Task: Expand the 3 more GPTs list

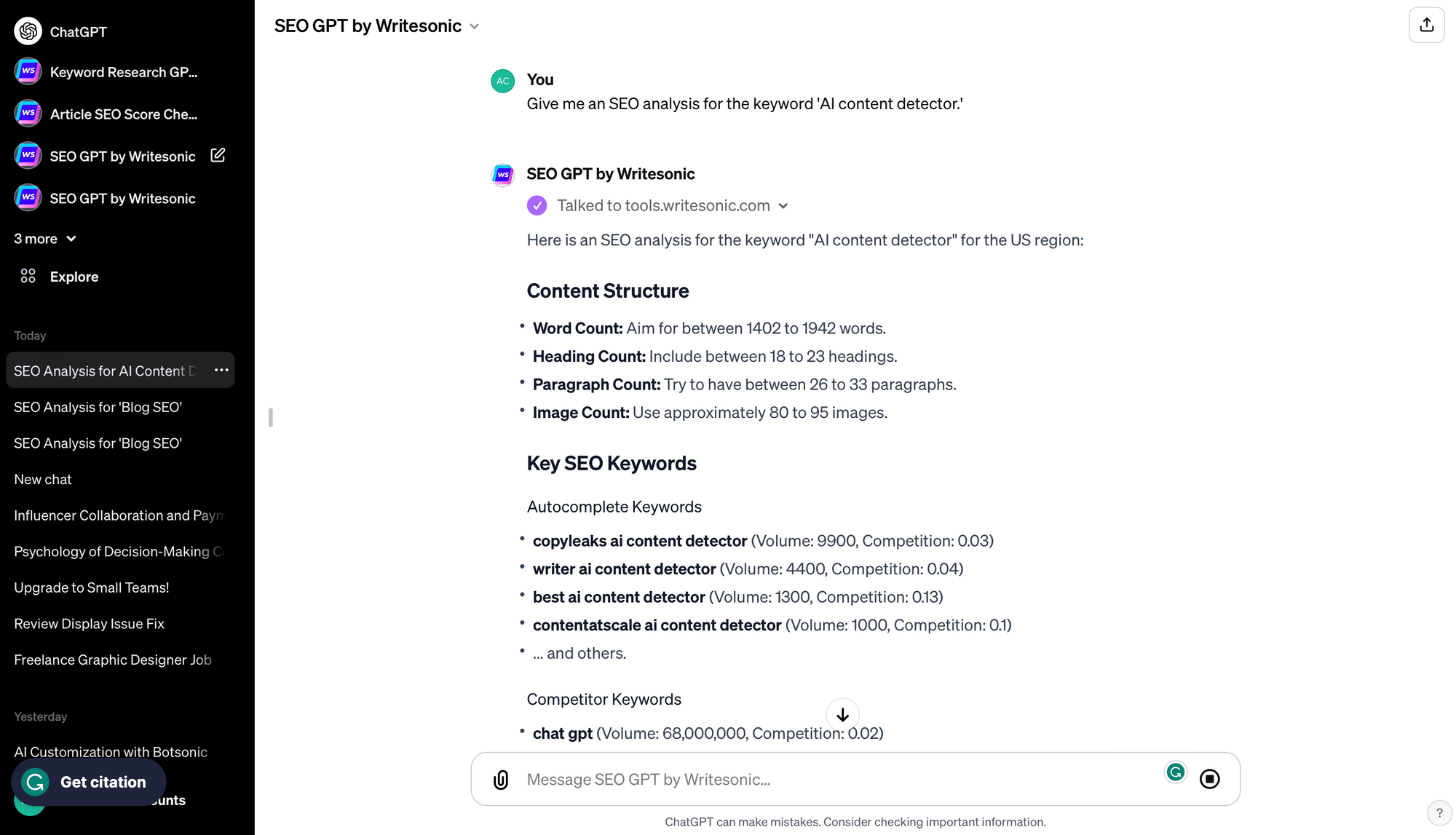Action: click(x=44, y=239)
